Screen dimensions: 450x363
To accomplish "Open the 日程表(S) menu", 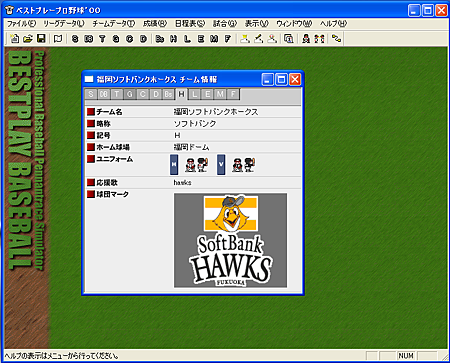I will click(190, 24).
